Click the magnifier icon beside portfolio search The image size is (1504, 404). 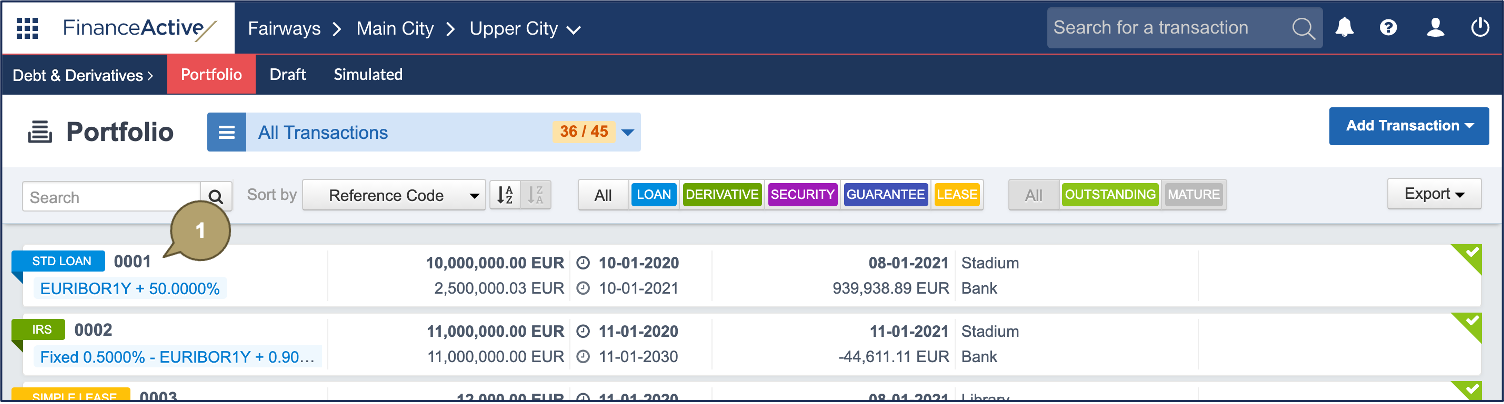216,196
